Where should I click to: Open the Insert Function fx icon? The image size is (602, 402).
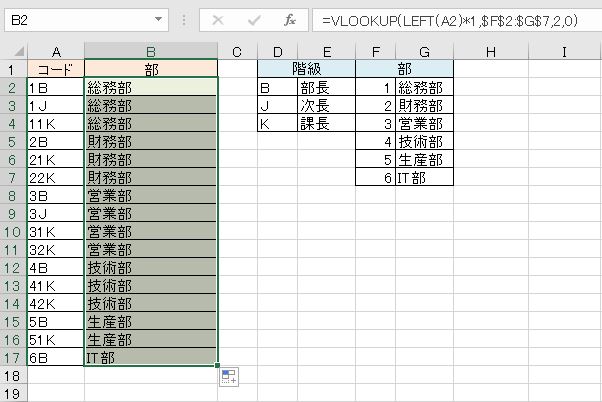tap(290, 20)
